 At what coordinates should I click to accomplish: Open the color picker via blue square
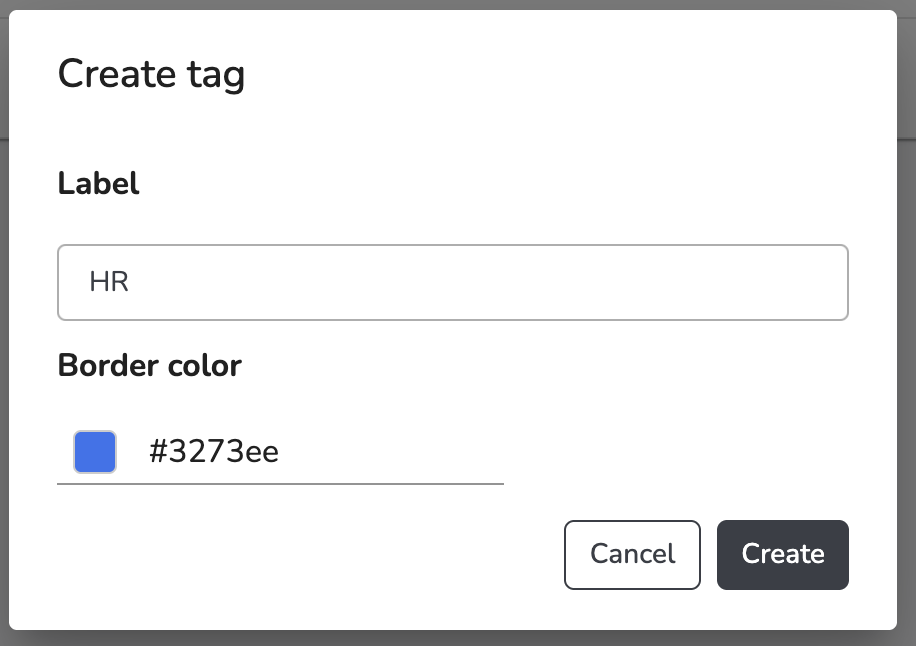tap(95, 452)
